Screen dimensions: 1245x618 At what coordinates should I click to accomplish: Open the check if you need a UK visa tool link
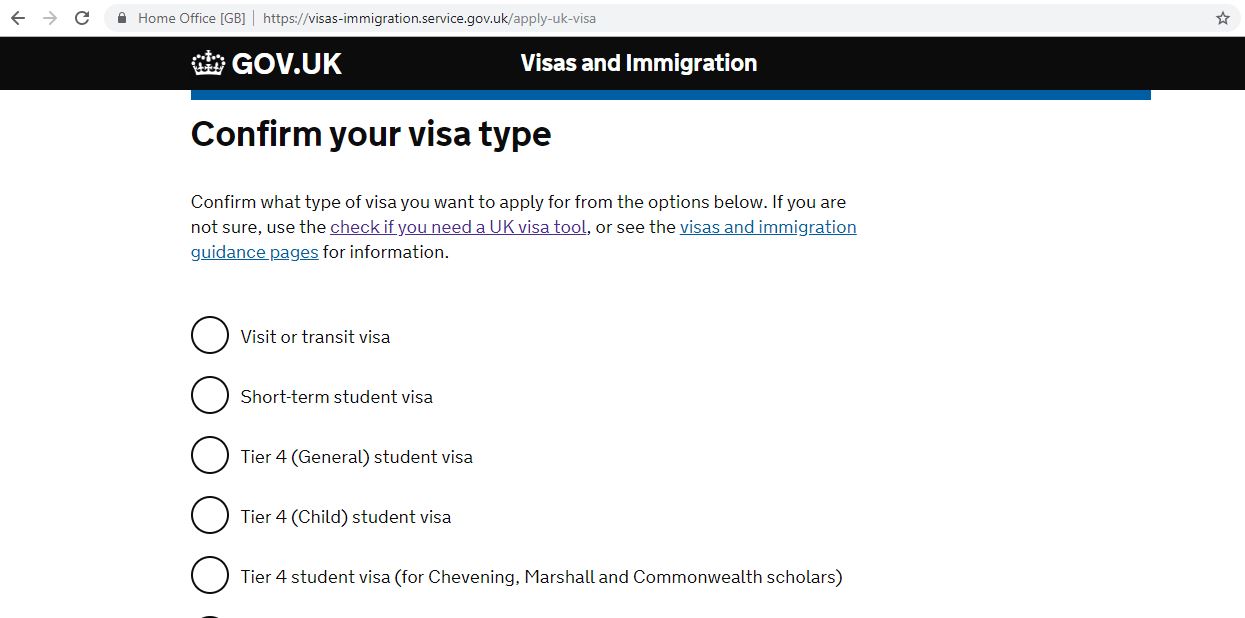point(458,227)
